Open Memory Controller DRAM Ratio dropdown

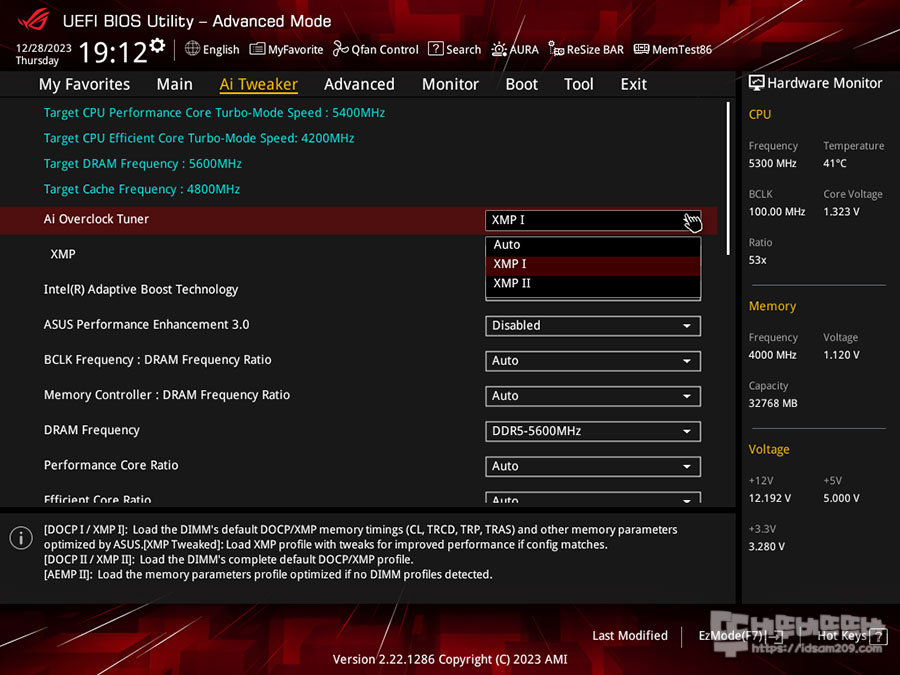tap(593, 396)
